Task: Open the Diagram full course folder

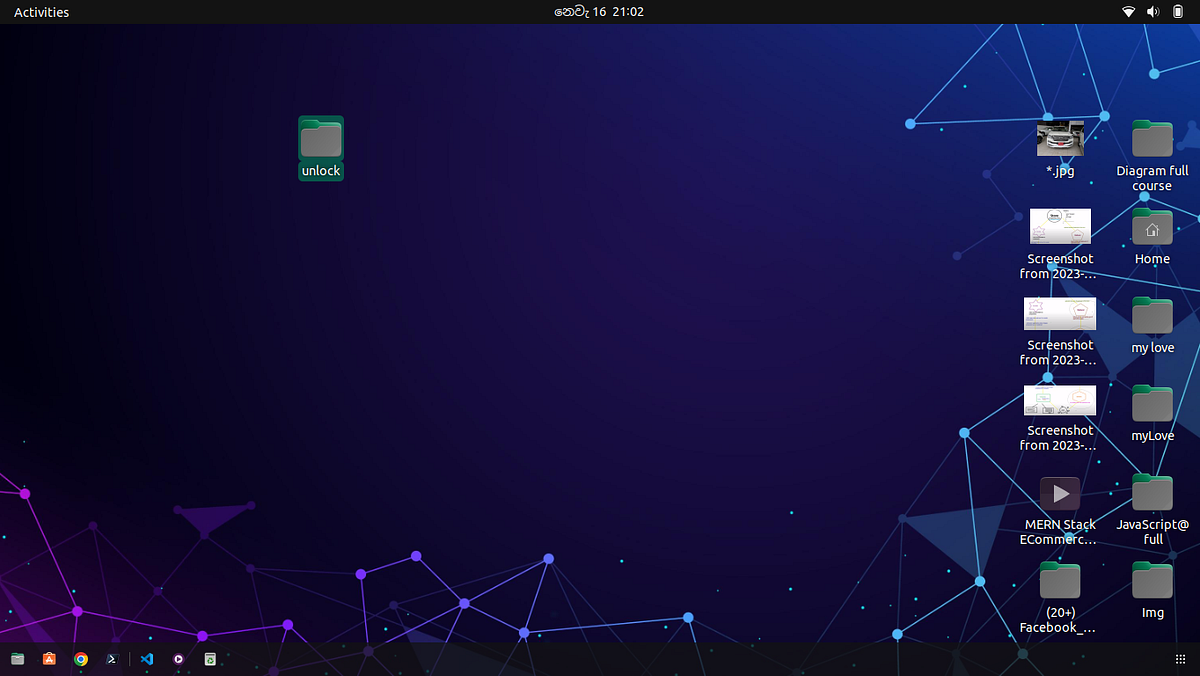Action: coord(1152,138)
